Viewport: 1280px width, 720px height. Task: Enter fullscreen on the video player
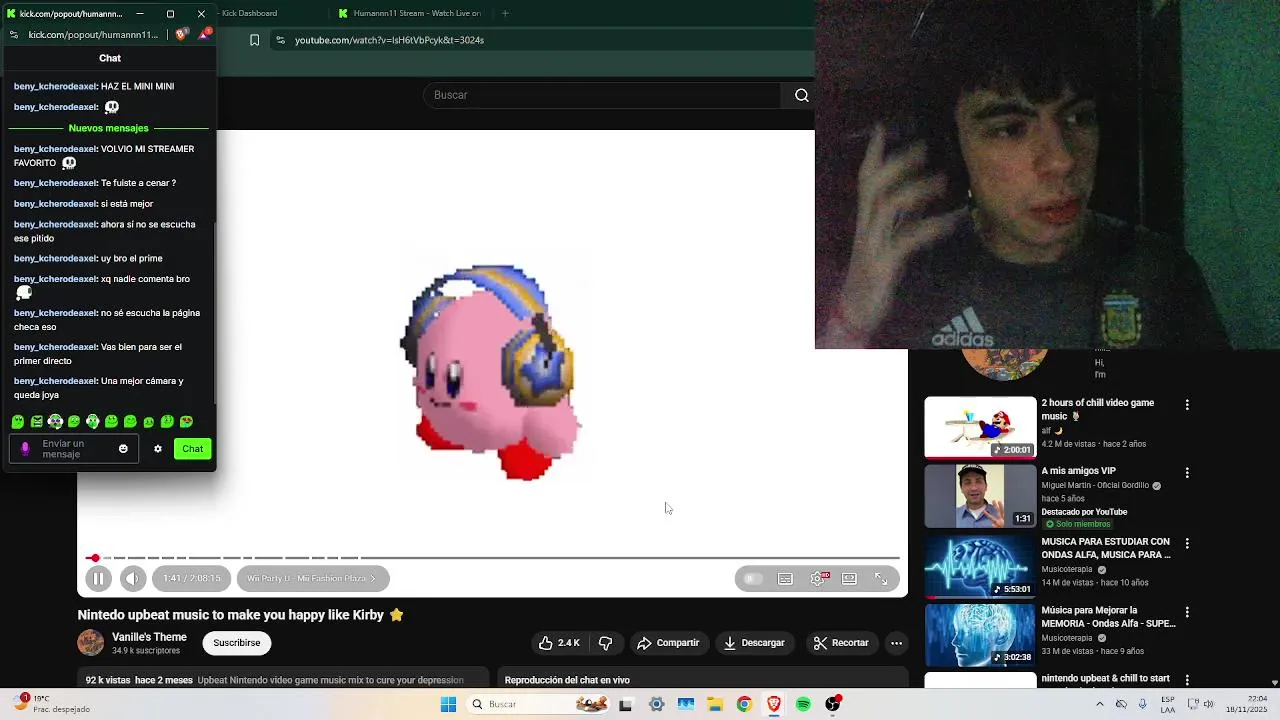(x=881, y=578)
